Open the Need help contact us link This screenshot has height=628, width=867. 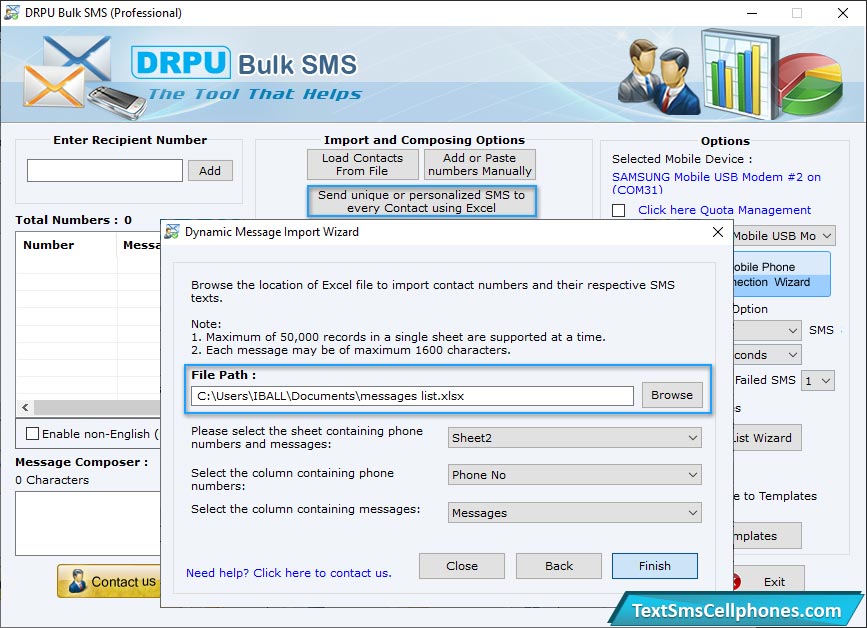point(289,573)
